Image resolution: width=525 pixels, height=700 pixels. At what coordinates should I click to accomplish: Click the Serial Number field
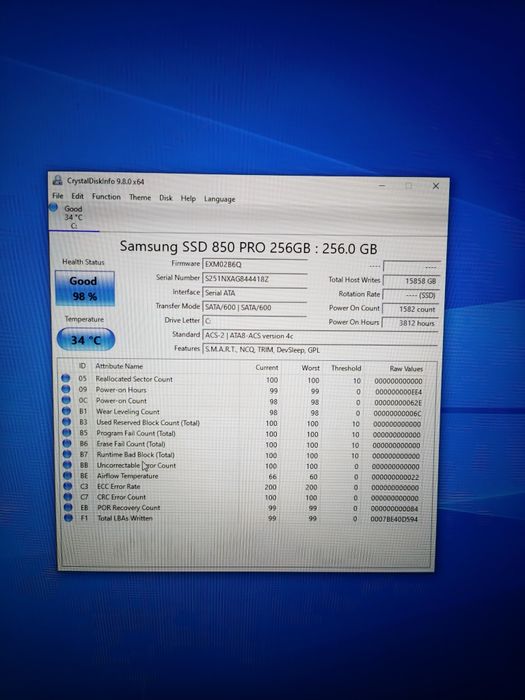[x=255, y=279]
